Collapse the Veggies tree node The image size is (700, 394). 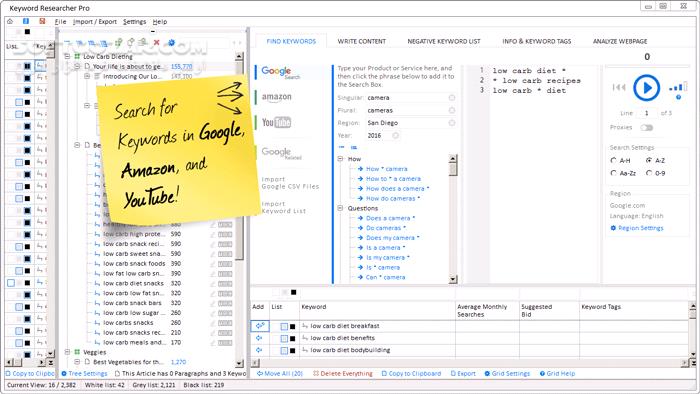[x=67, y=352]
